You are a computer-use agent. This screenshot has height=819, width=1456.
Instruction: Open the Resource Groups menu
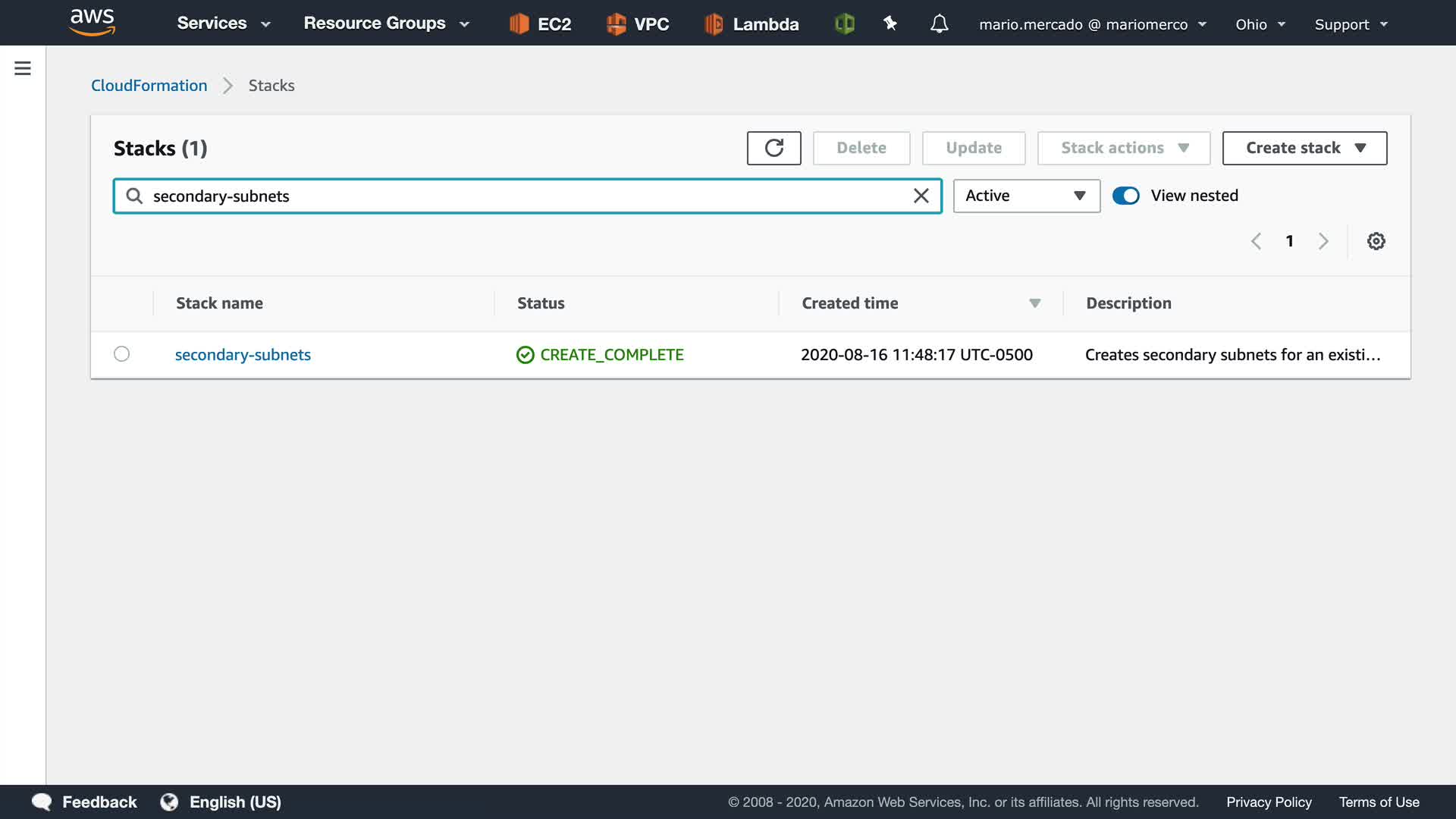tap(386, 24)
